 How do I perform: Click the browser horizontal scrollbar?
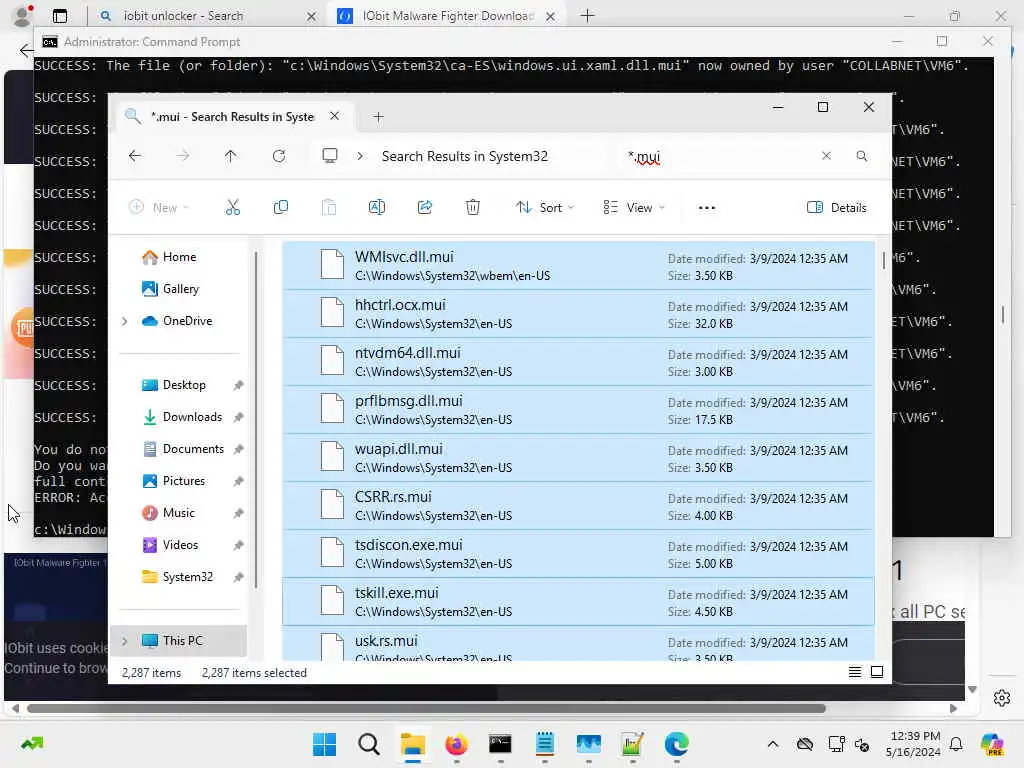[x=426, y=709]
